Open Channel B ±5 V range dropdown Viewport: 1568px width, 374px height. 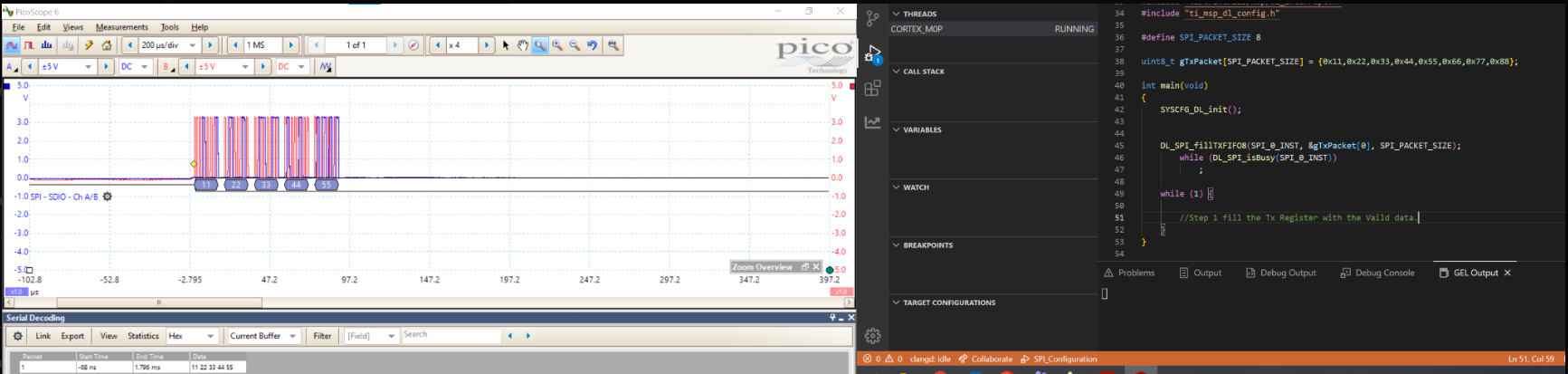[245, 67]
